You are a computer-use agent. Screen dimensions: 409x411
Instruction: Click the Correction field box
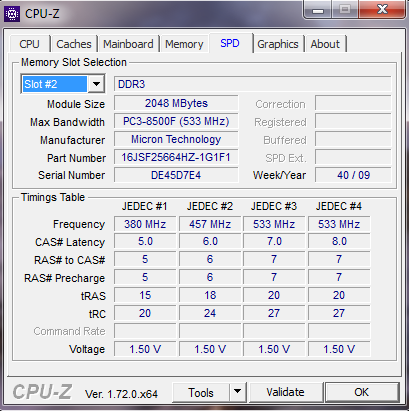click(x=353, y=103)
